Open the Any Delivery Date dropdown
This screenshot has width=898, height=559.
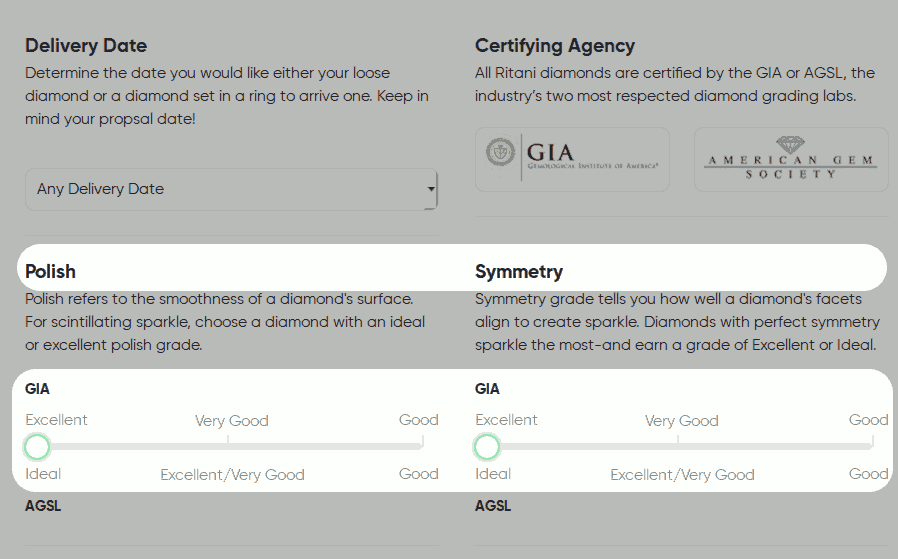click(x=231, y=189)
